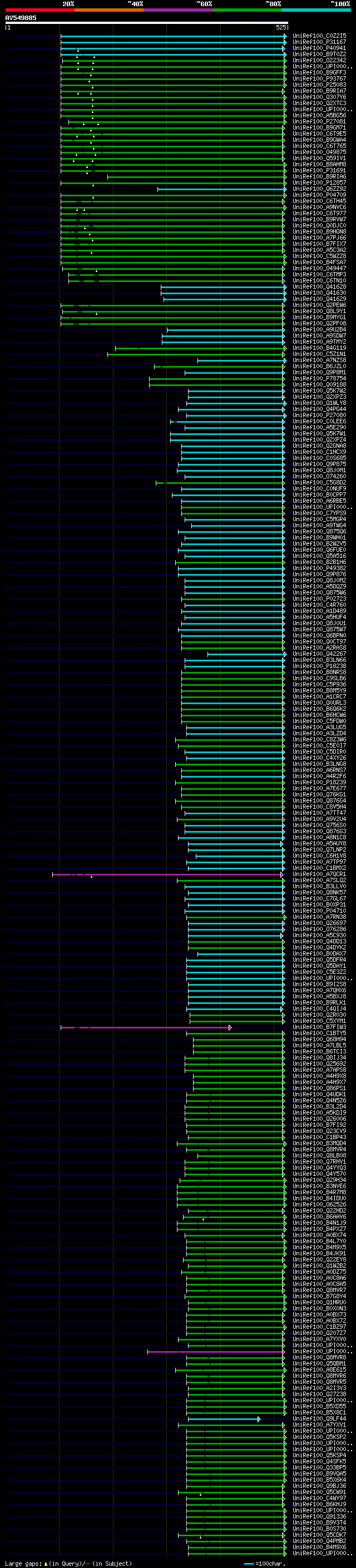This screenshot has height=1568, width=356.
Task: Select the UniRef100_B9GFF3 hit label
Action: click(x=319, y=72)
